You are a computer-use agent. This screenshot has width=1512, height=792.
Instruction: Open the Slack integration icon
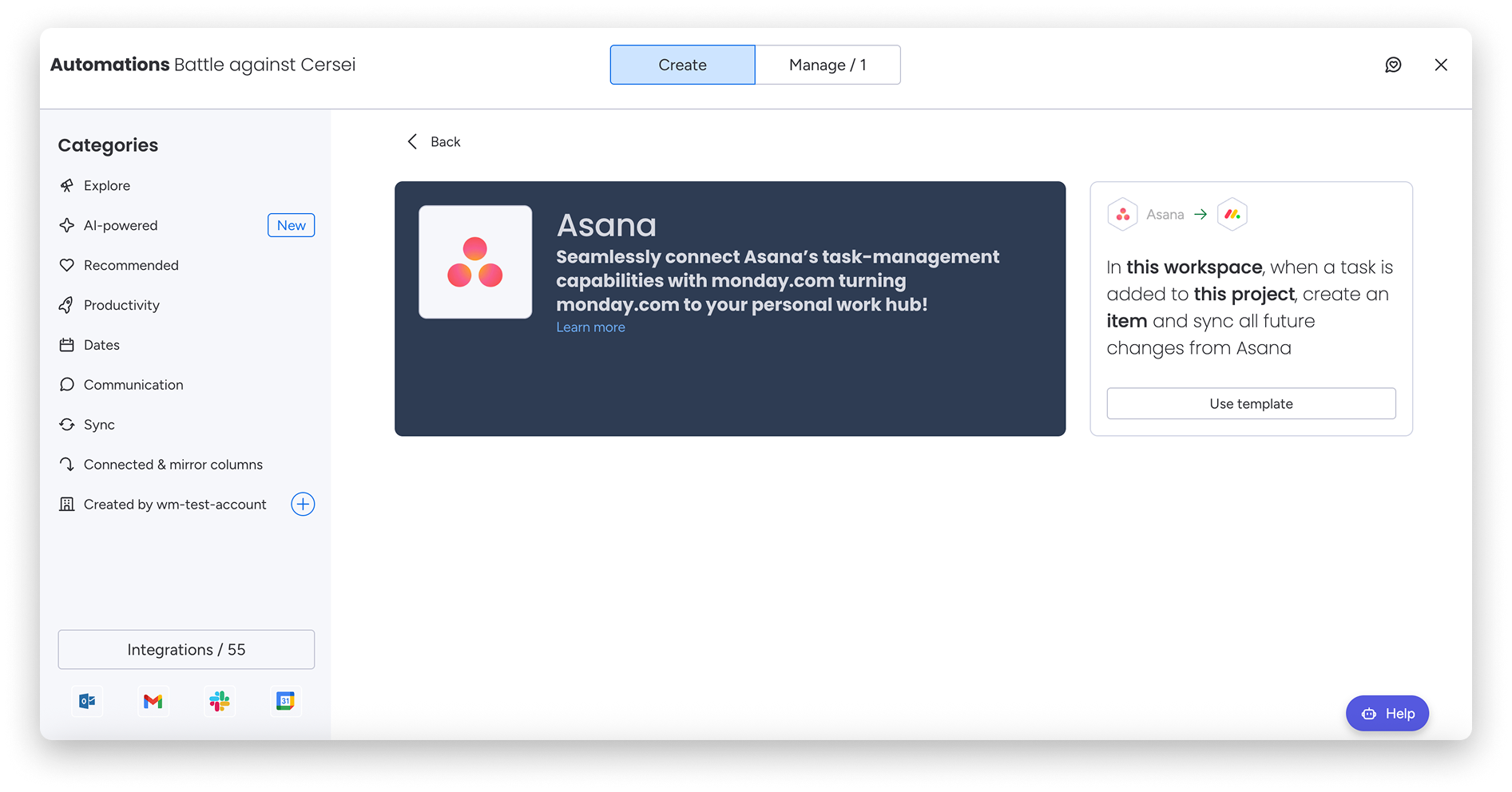tap(220, 701)
